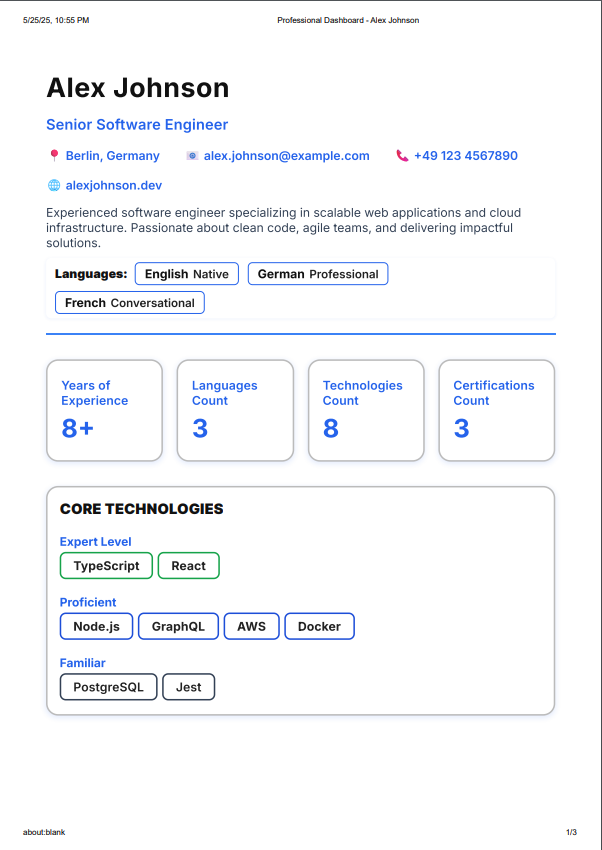Click the Languages Count card
The image size is (602, 850).
tap(235, 410)
